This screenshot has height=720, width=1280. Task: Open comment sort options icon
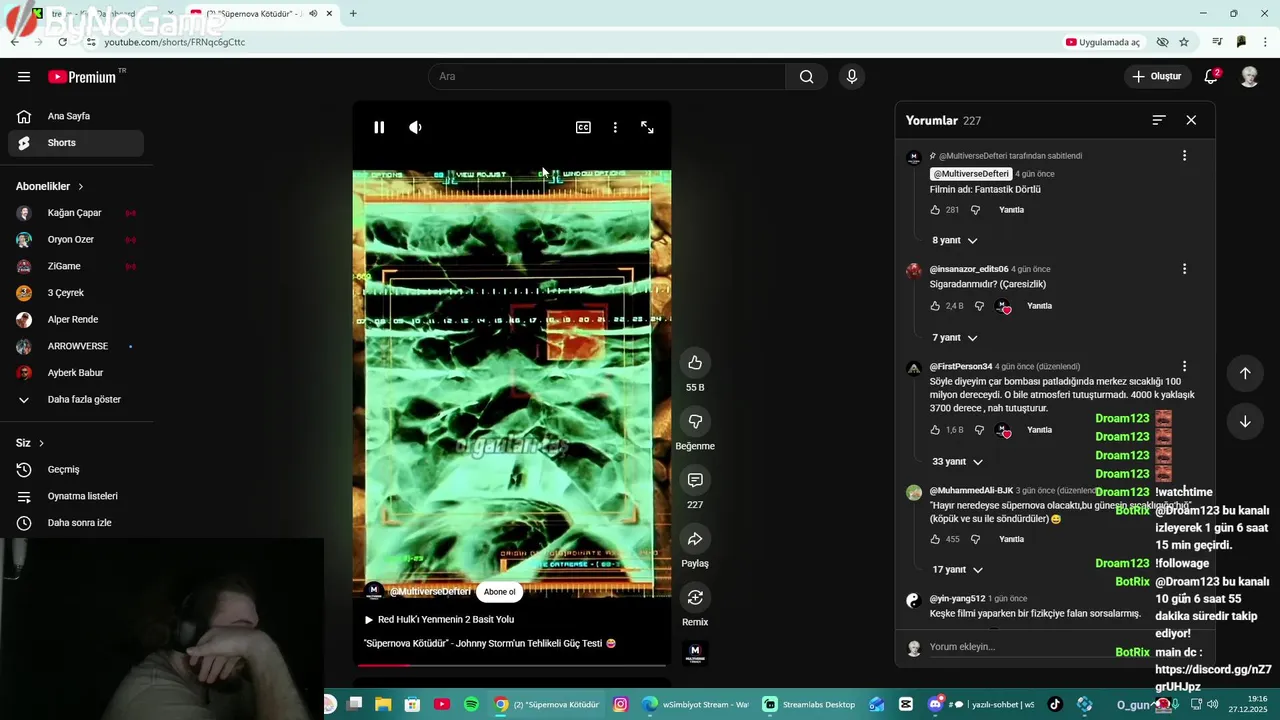coord(1159,120)
